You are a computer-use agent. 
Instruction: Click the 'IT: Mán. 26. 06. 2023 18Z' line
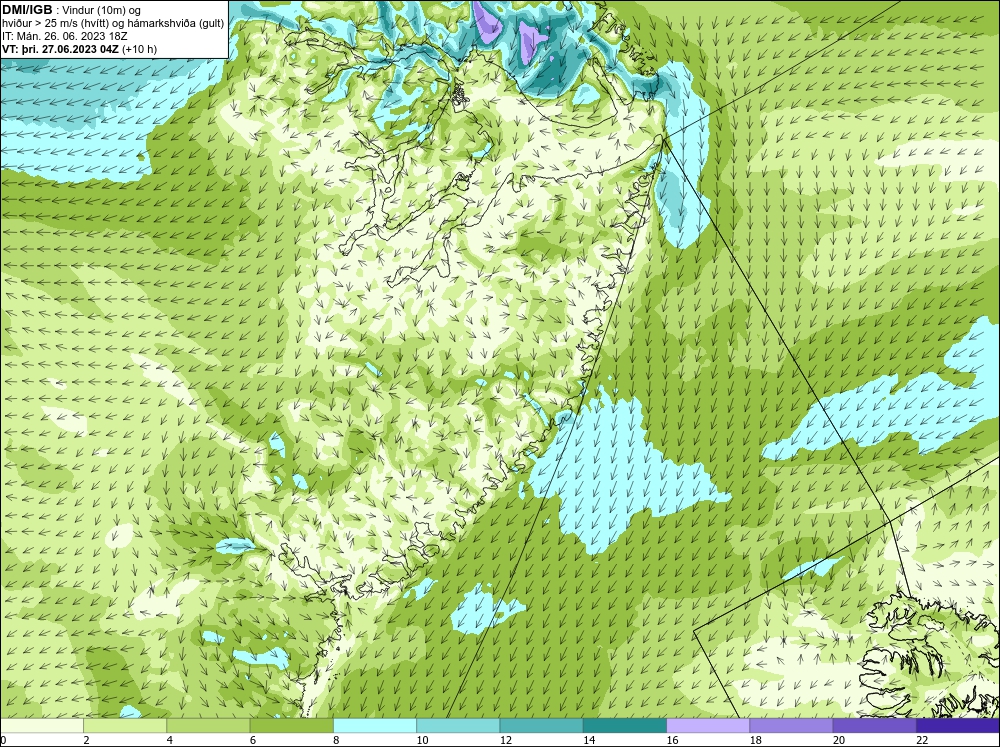64,36
